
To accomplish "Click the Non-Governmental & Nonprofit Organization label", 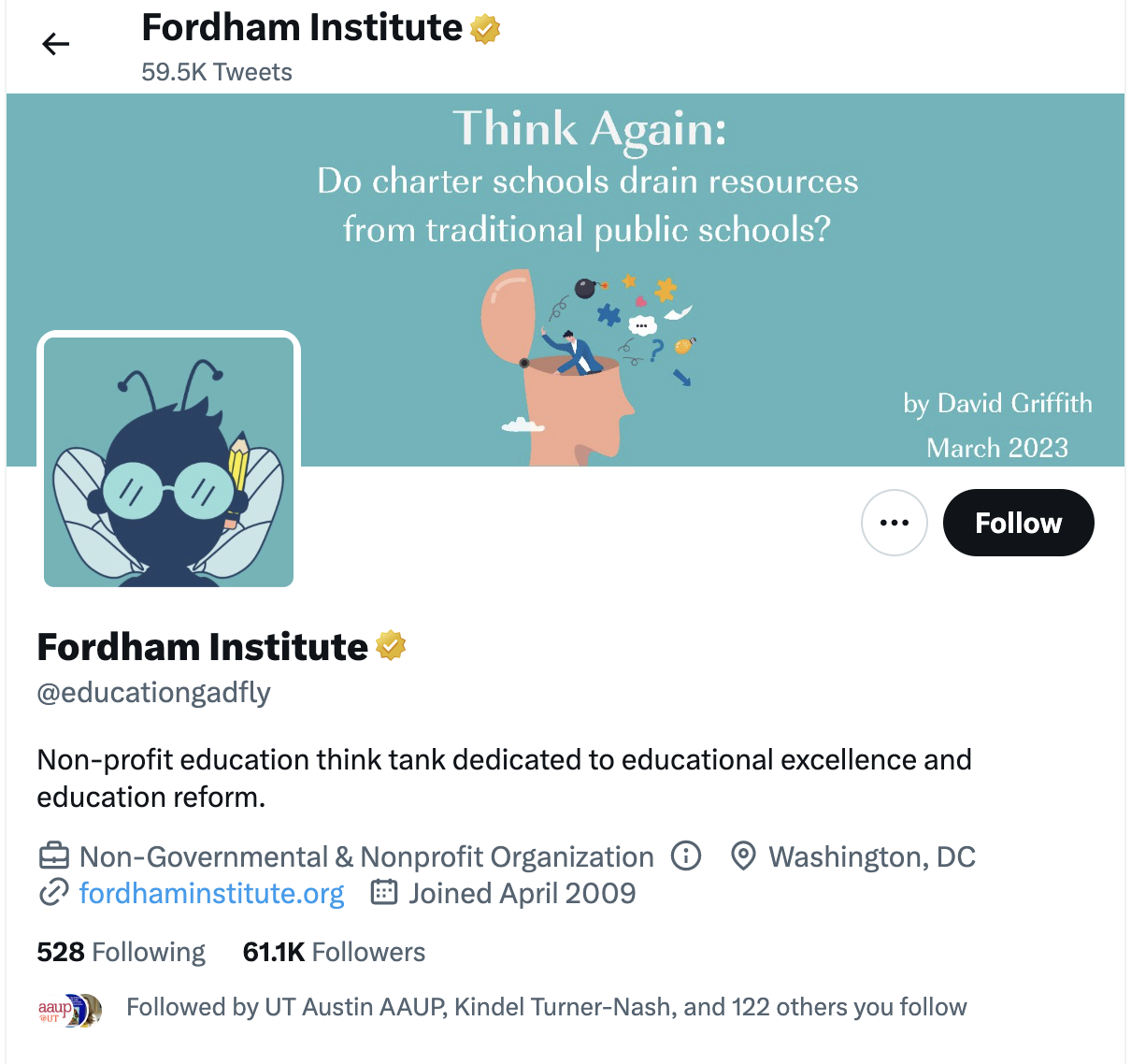I will (366, 856).
